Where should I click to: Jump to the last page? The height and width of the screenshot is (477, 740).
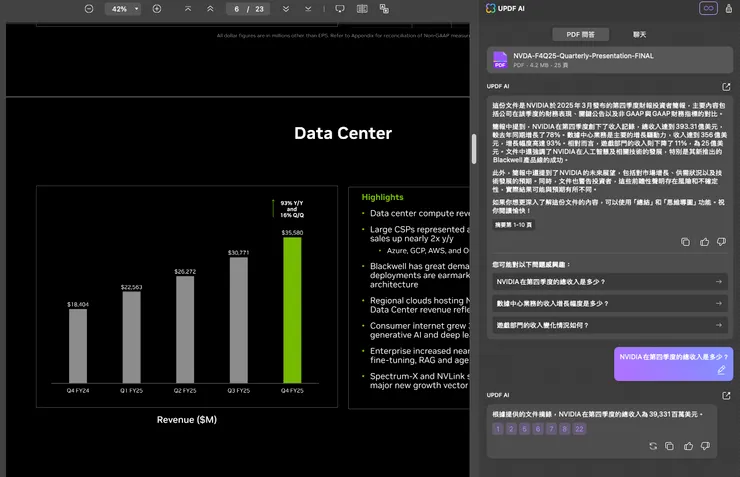pyautogui.click(x=308, y=9)
